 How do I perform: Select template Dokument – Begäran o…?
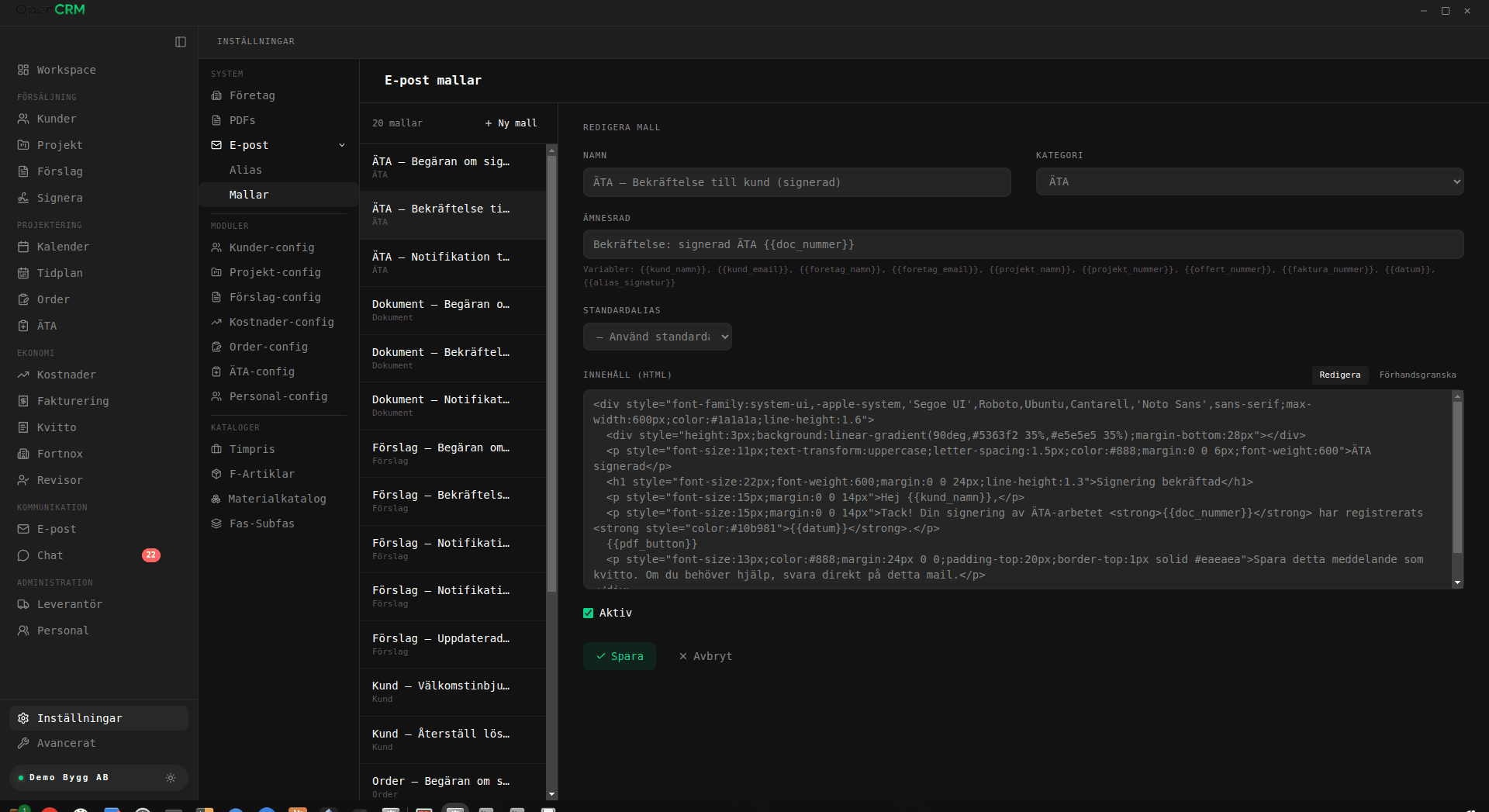[x=453, y=310]
